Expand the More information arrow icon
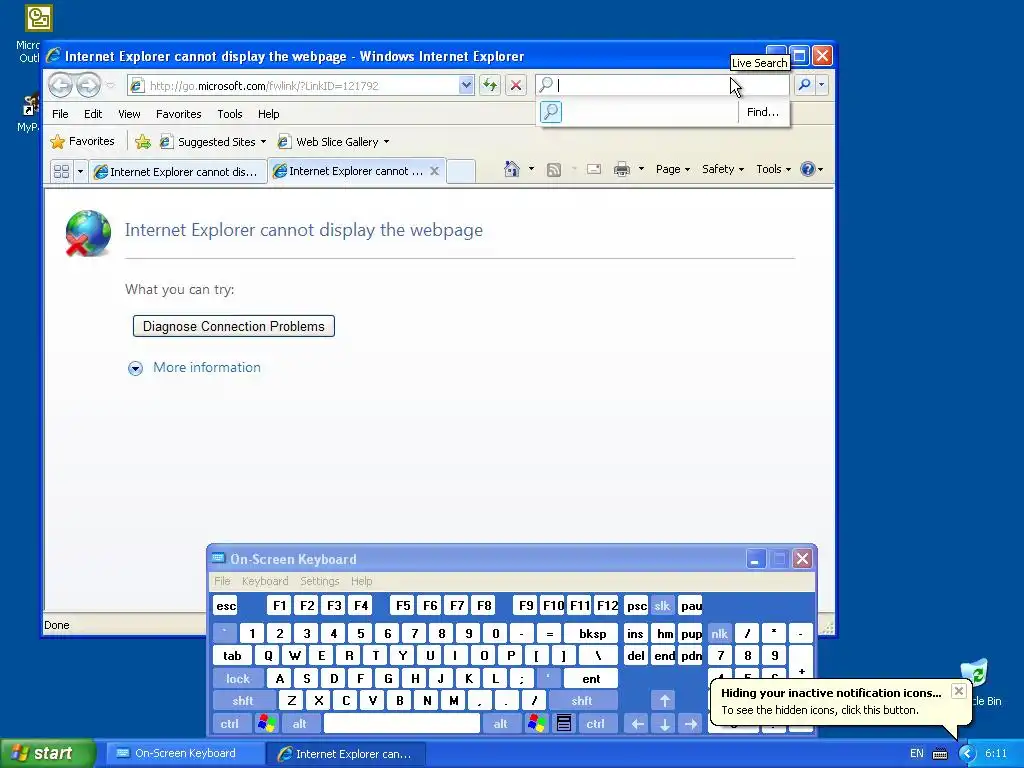The image size is (1024, 768). (135, 368)
